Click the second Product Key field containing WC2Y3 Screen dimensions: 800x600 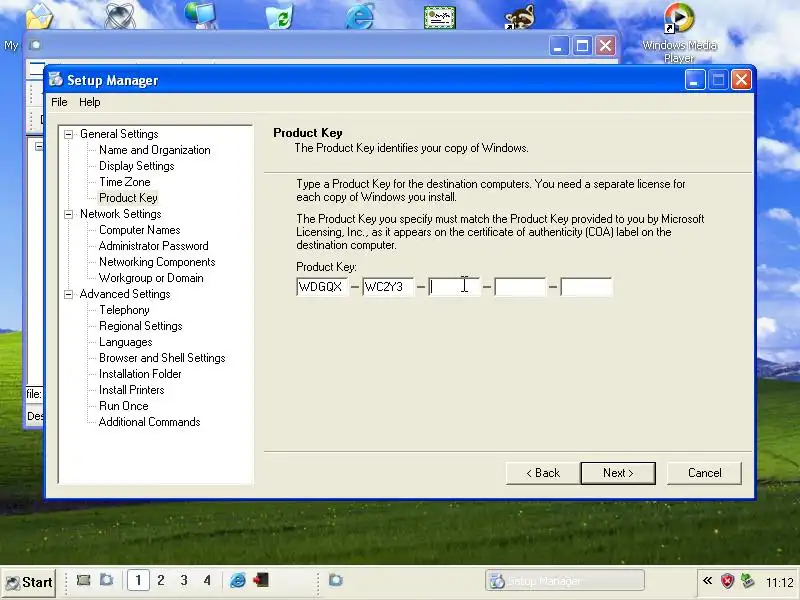[388, 287]
